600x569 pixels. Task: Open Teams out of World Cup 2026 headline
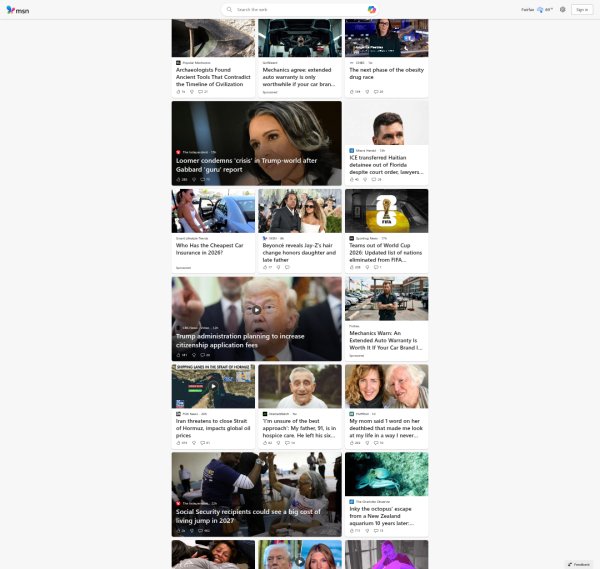coord(386,253)
